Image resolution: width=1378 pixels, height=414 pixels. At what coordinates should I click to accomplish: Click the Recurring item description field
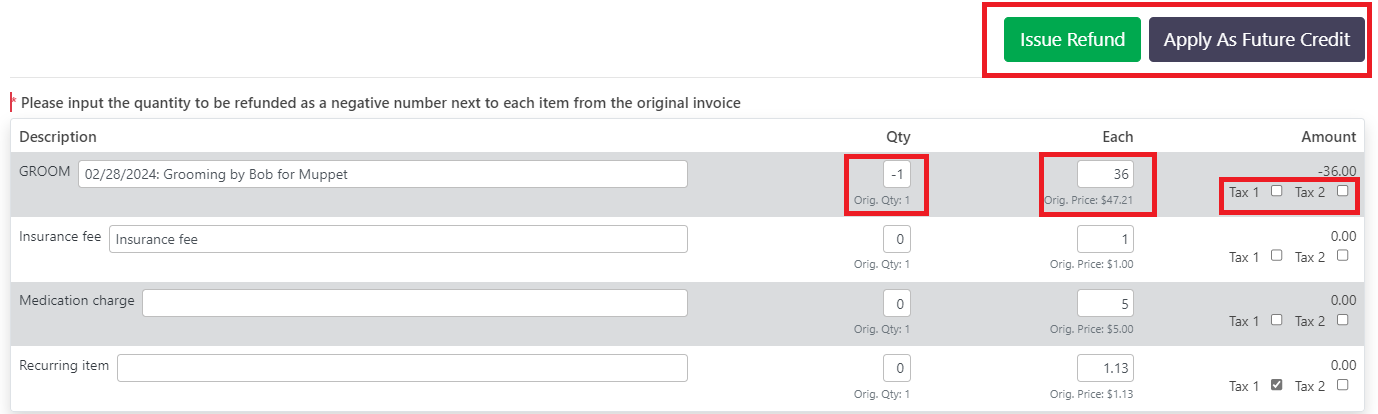pyautogui.click(x=402, y=368)
